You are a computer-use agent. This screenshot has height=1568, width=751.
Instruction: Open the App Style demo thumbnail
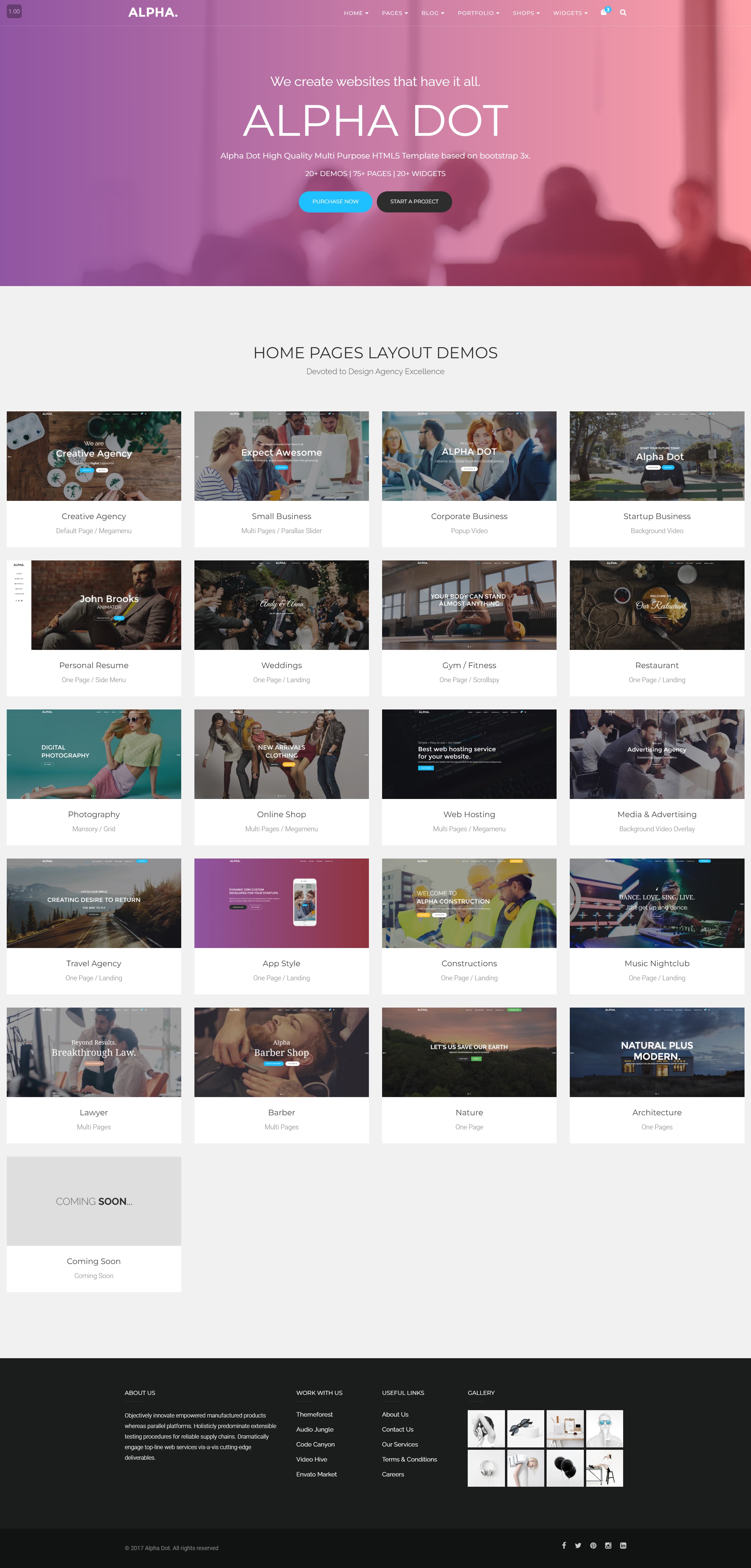[x=281, y=903]
